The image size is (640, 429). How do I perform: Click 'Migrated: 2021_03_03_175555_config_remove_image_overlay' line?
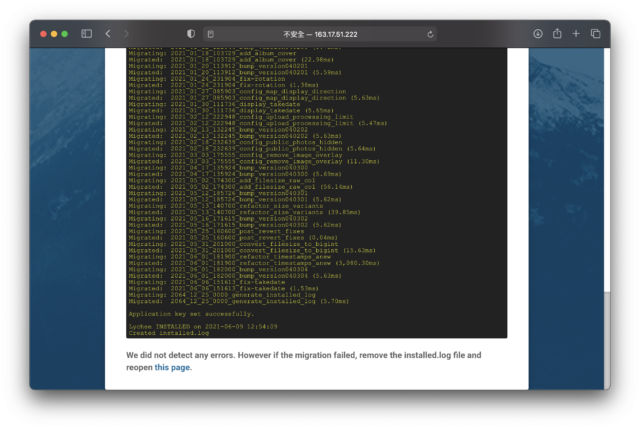pos(254,161)
